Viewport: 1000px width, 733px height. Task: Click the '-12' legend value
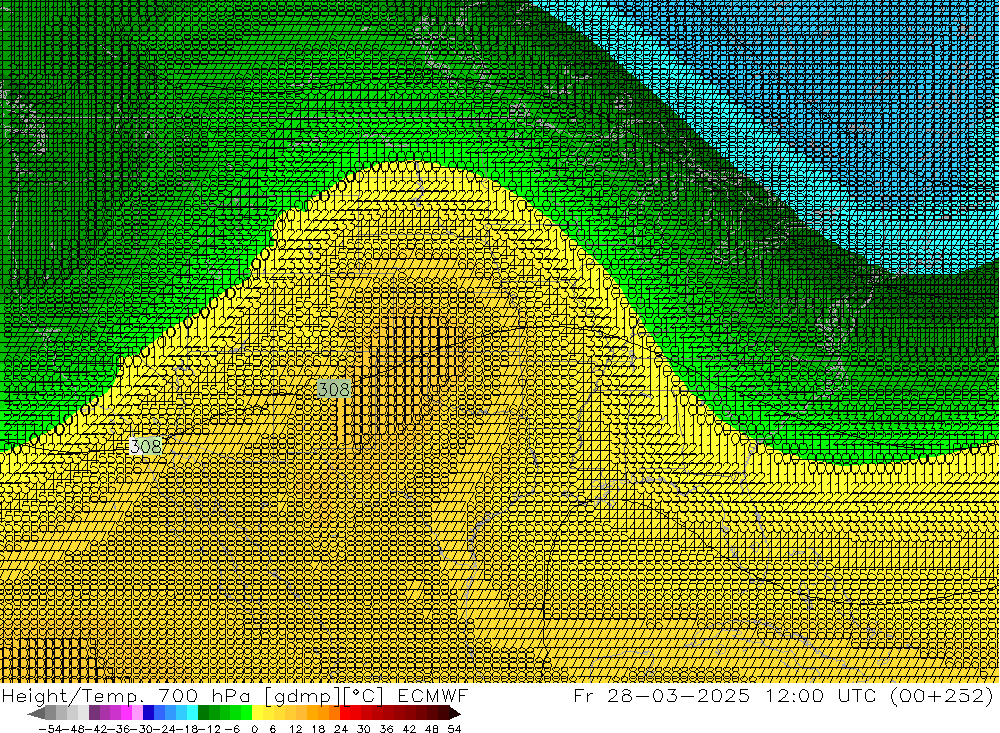(209, 729)
